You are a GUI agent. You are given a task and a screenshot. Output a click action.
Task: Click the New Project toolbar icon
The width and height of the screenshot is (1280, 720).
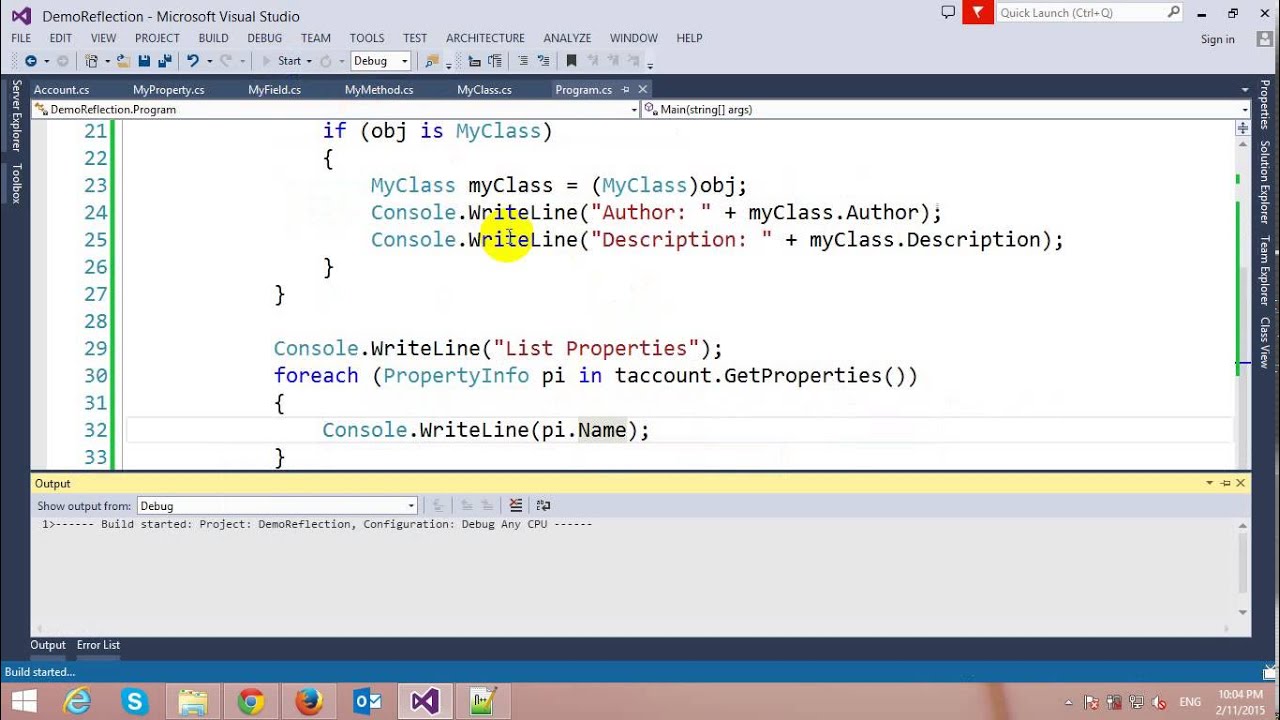click(91, 61)
